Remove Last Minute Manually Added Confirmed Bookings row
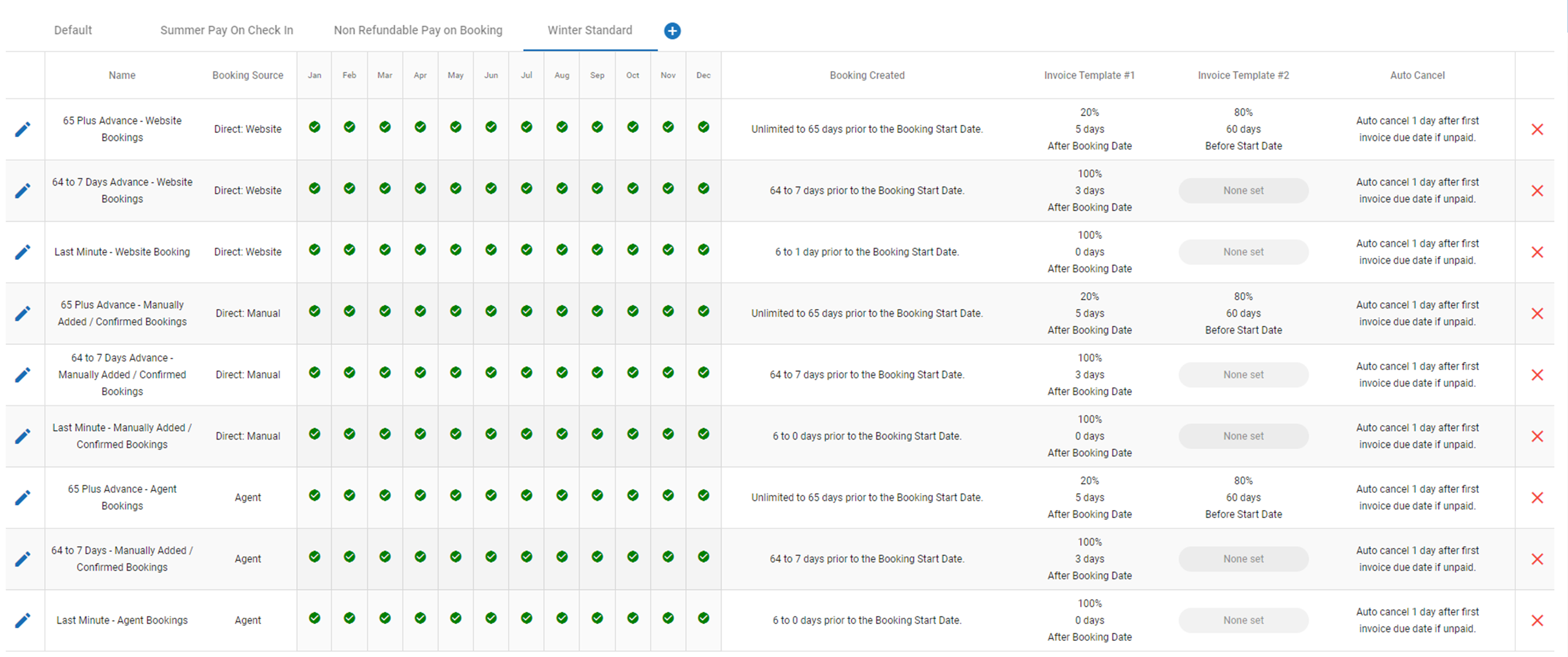The height and width of the screenshot is (657, 1568). pos(1537,436)
